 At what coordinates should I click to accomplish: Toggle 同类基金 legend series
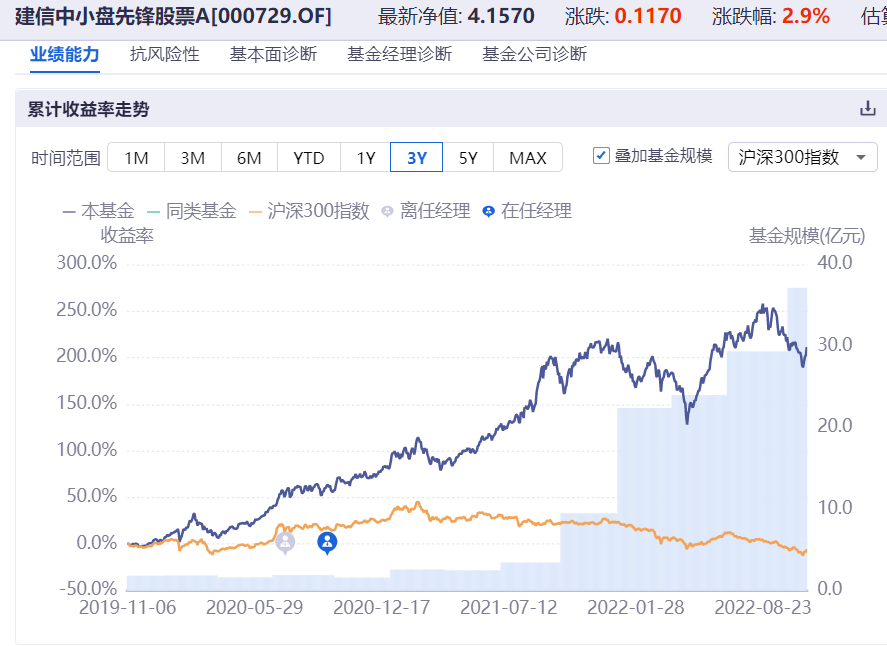(190, 211)
